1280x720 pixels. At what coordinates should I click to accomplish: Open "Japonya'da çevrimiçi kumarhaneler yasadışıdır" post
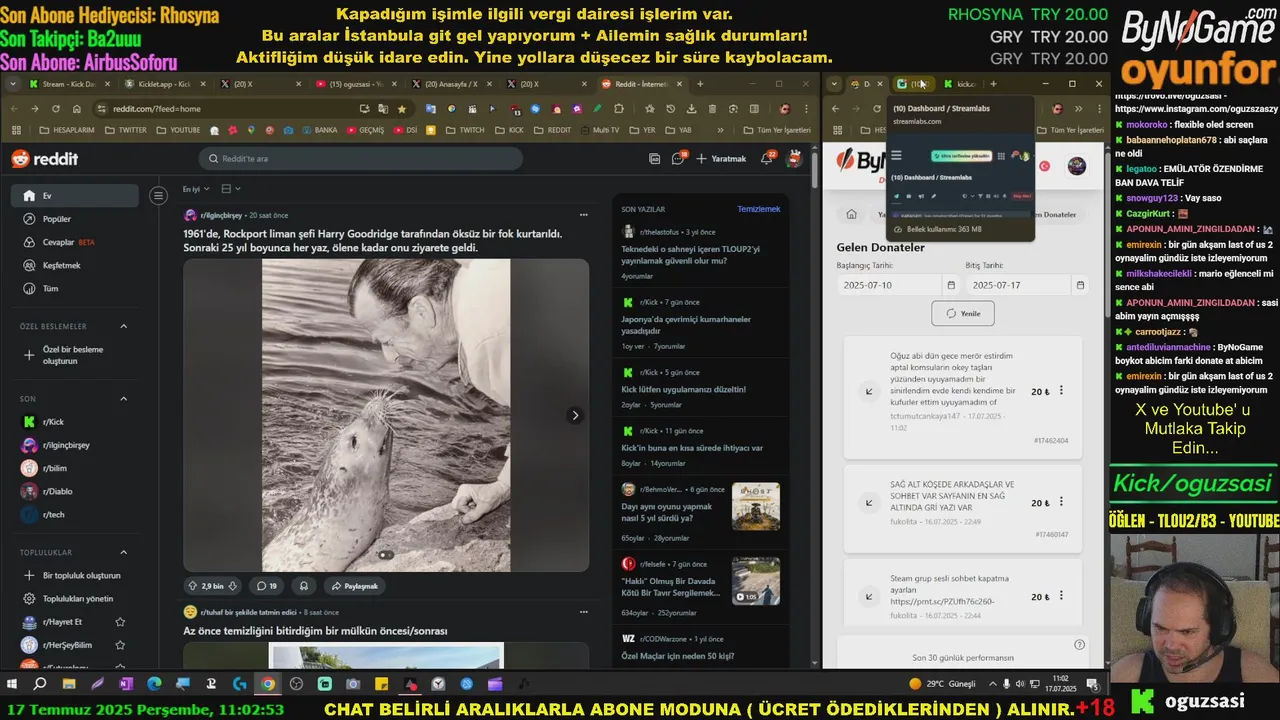[686, 325]
